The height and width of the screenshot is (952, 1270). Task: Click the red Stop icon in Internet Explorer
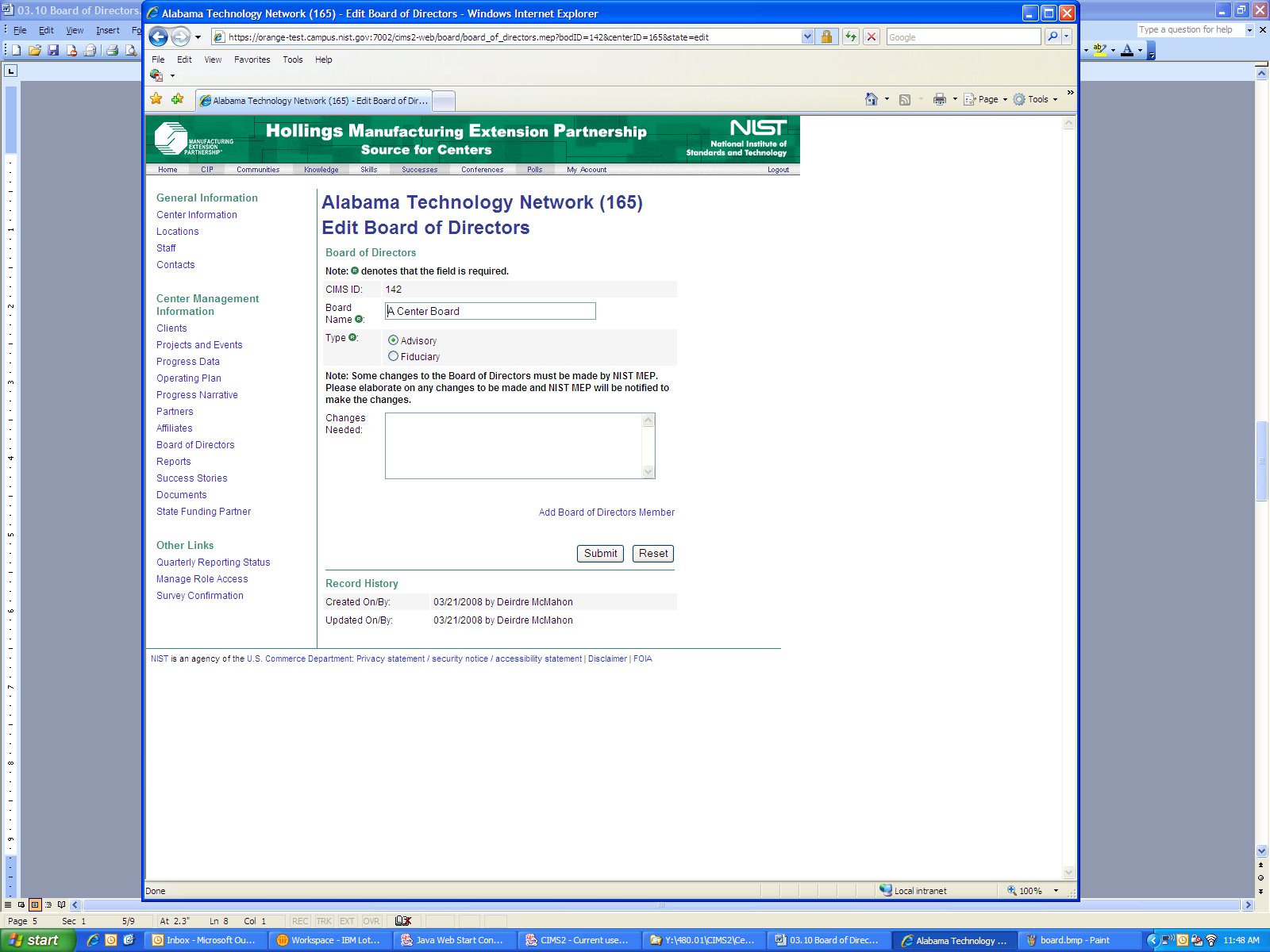point(872,36)
